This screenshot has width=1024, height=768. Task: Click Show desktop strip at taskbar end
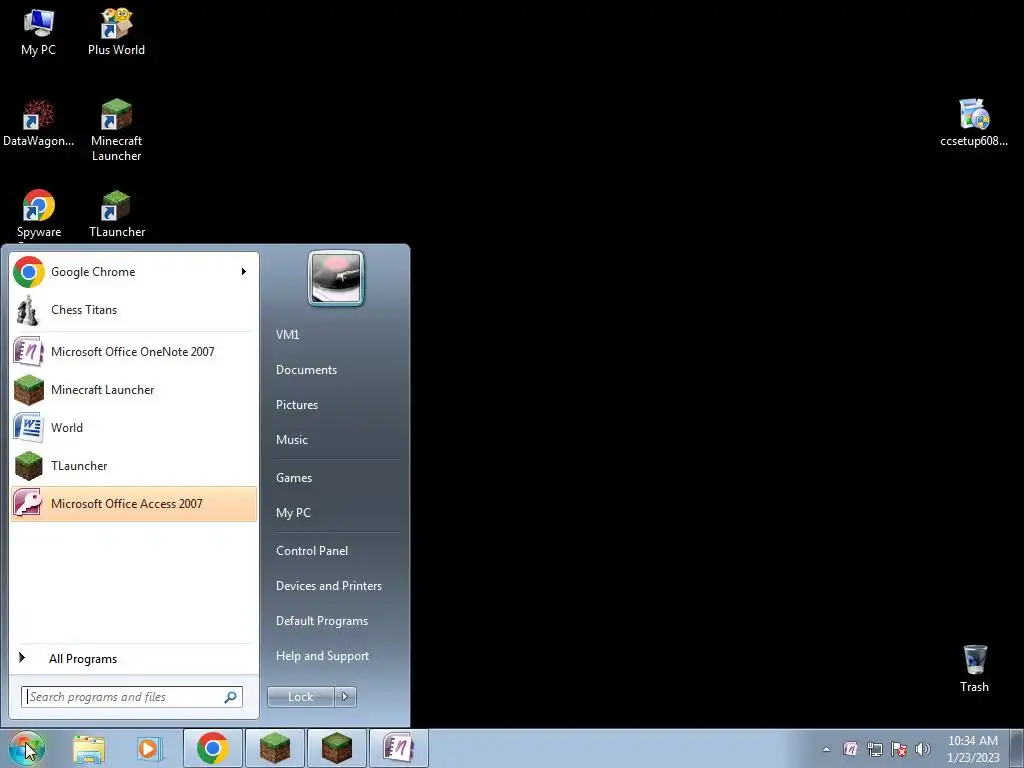point(1017,749)
